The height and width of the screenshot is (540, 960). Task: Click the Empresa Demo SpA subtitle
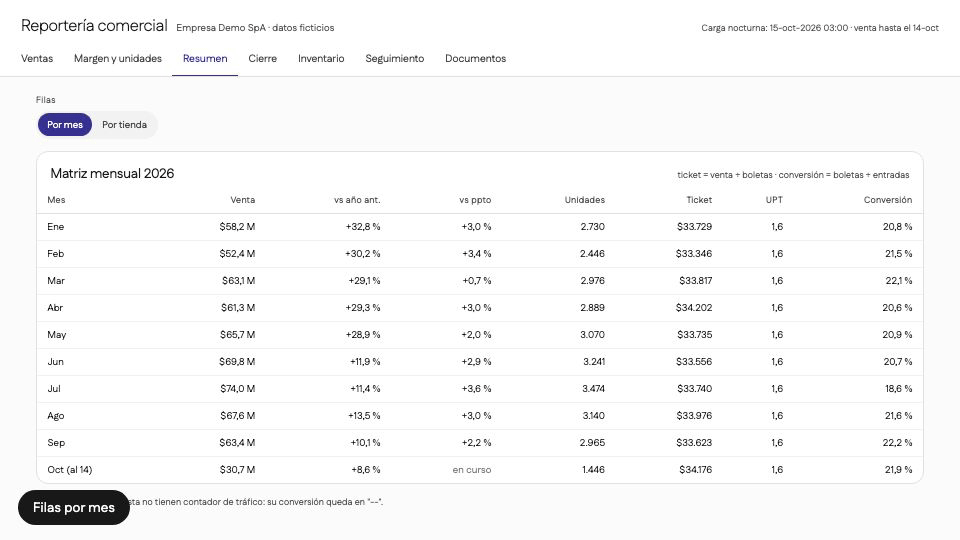[x=255, y=28]
